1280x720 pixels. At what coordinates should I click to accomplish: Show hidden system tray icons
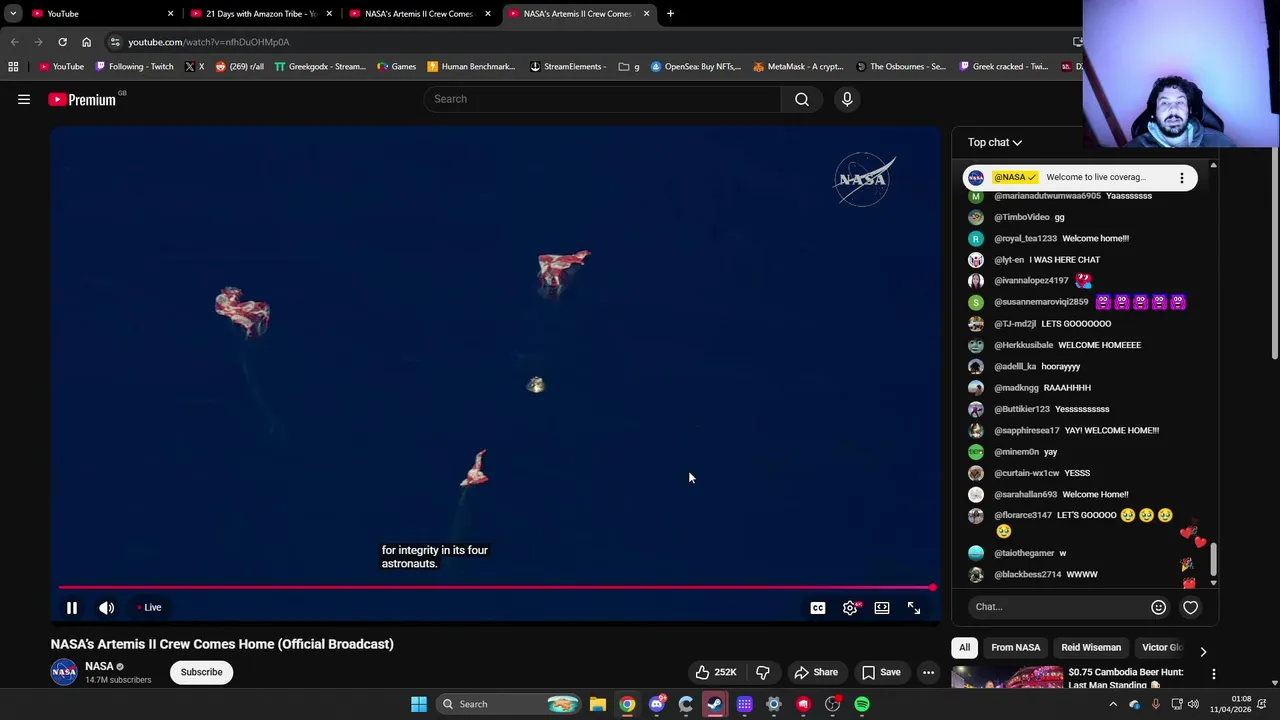point(1113,704)
